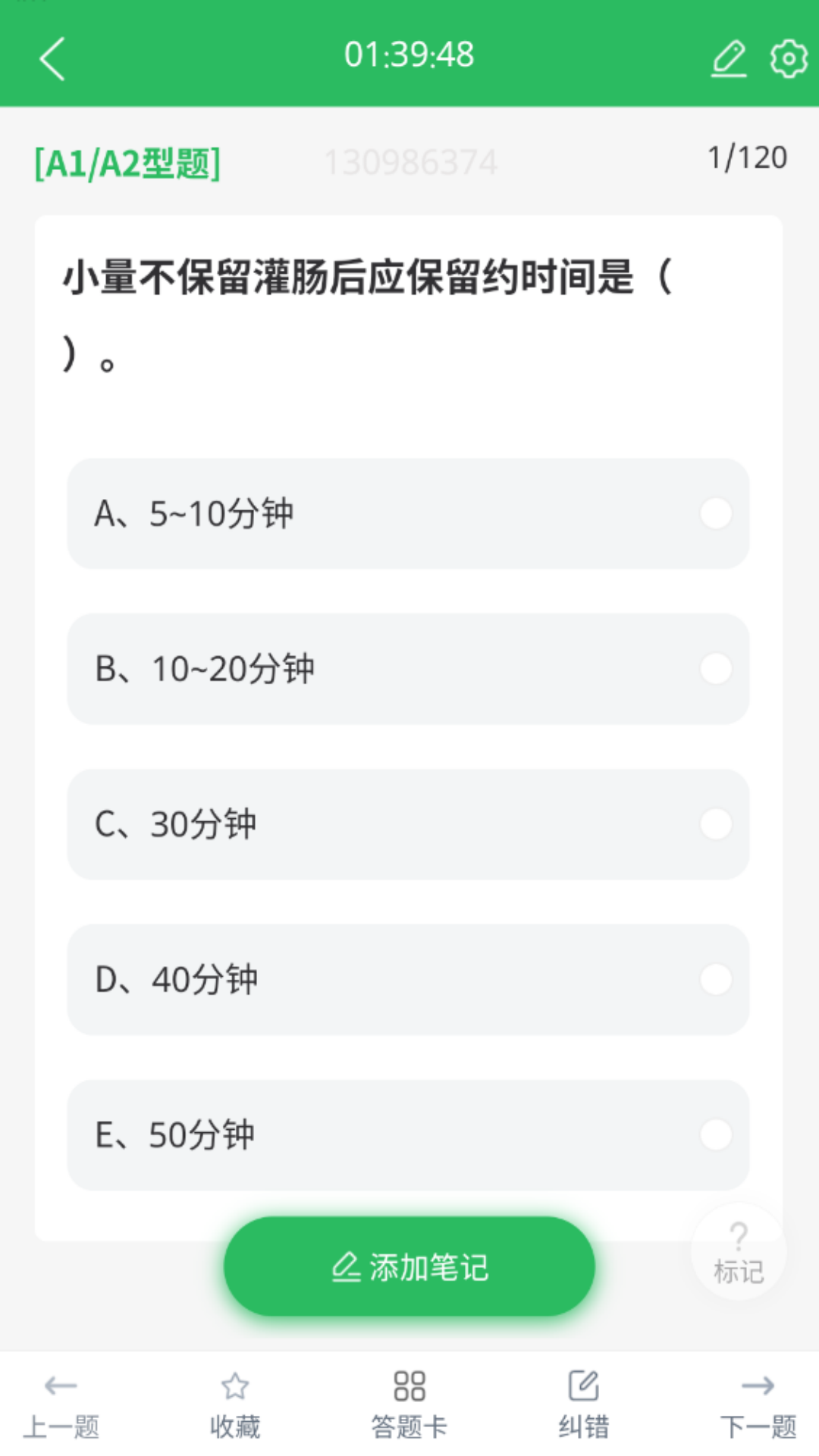This screenshot has height=1456, width=819.
Task: Tap the 上一题 label
Action: pos(61,1426)
